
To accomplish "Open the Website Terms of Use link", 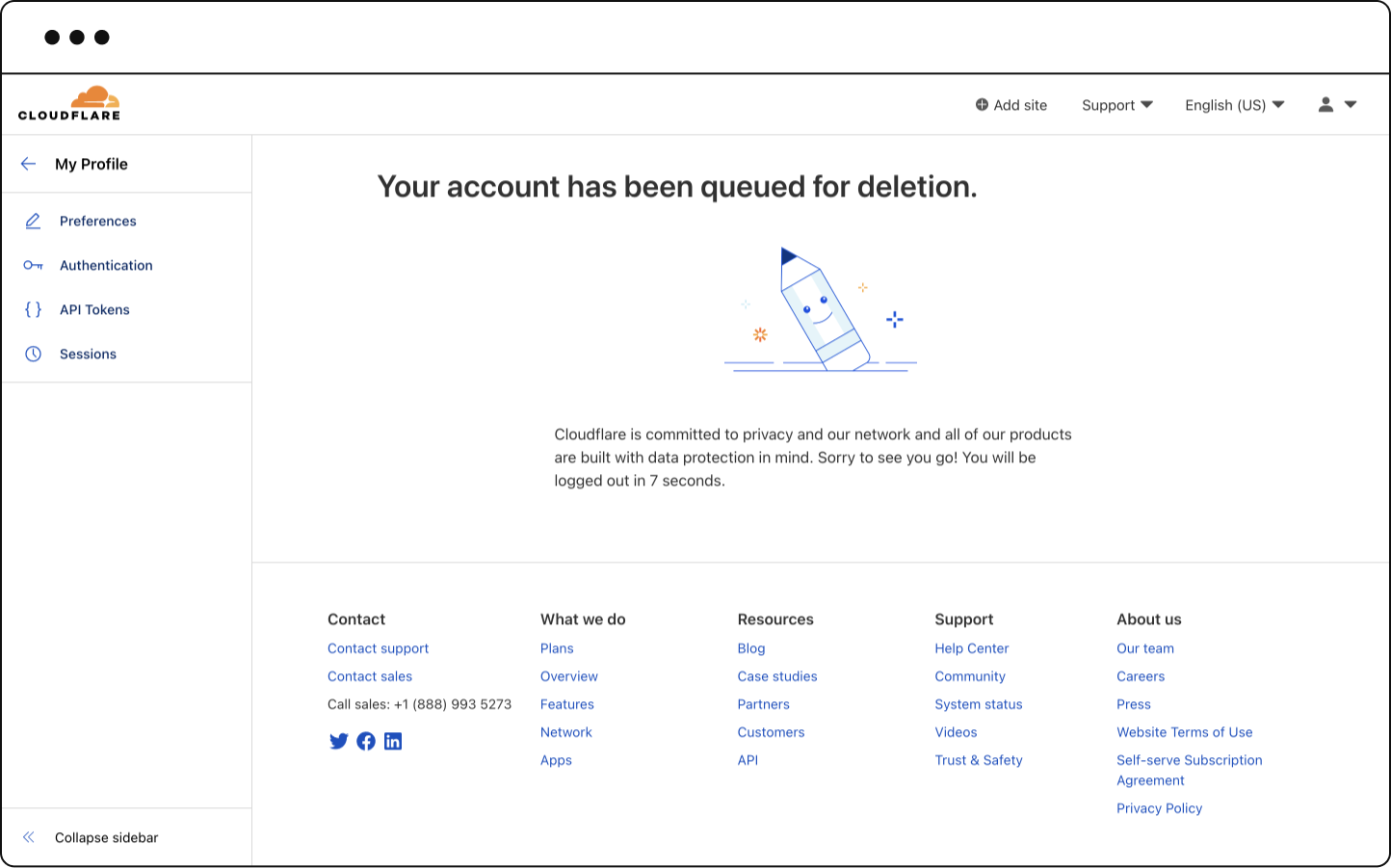I will point(1185,732).
